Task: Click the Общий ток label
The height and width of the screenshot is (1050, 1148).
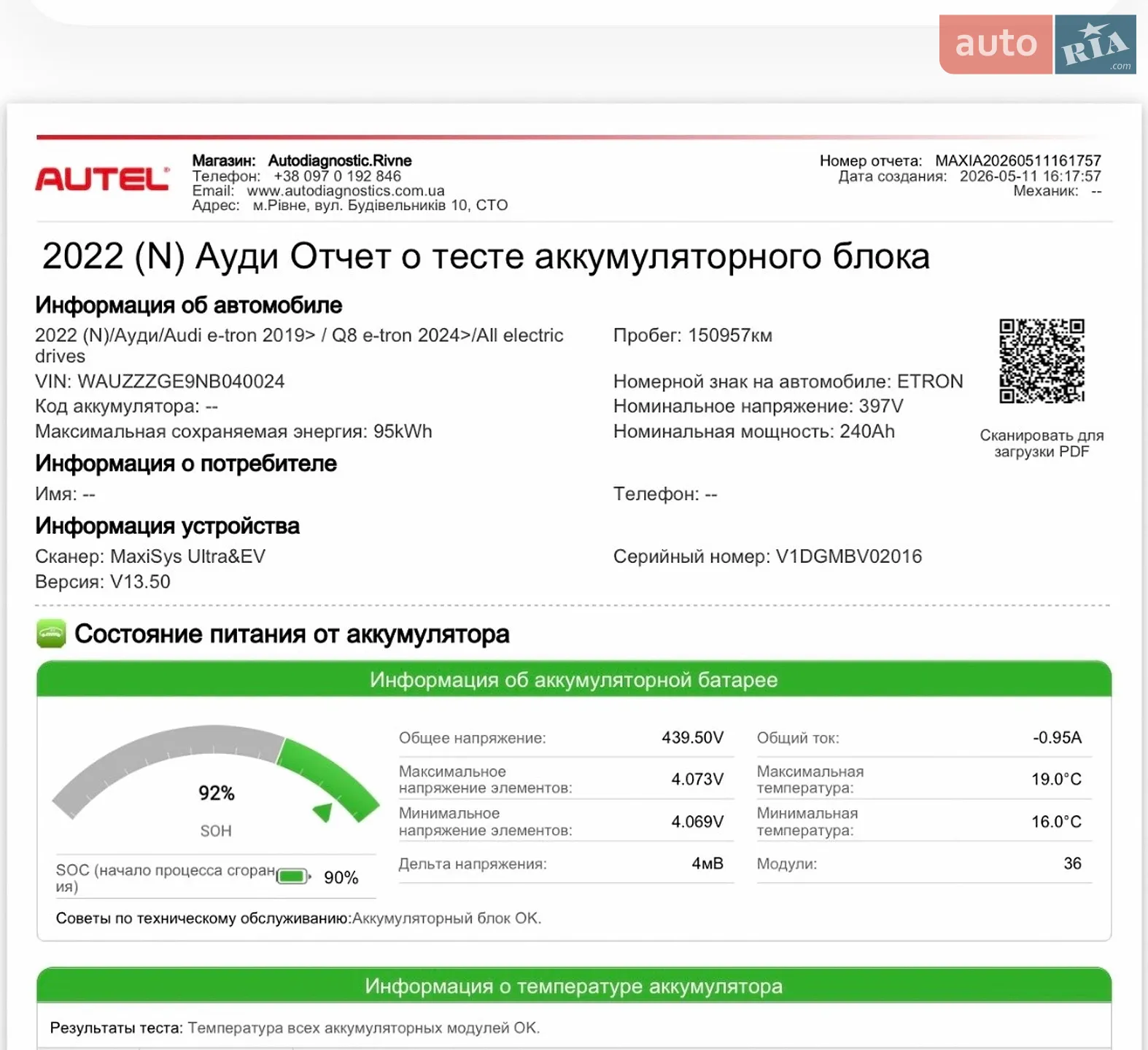Action: tap(798, 738)
